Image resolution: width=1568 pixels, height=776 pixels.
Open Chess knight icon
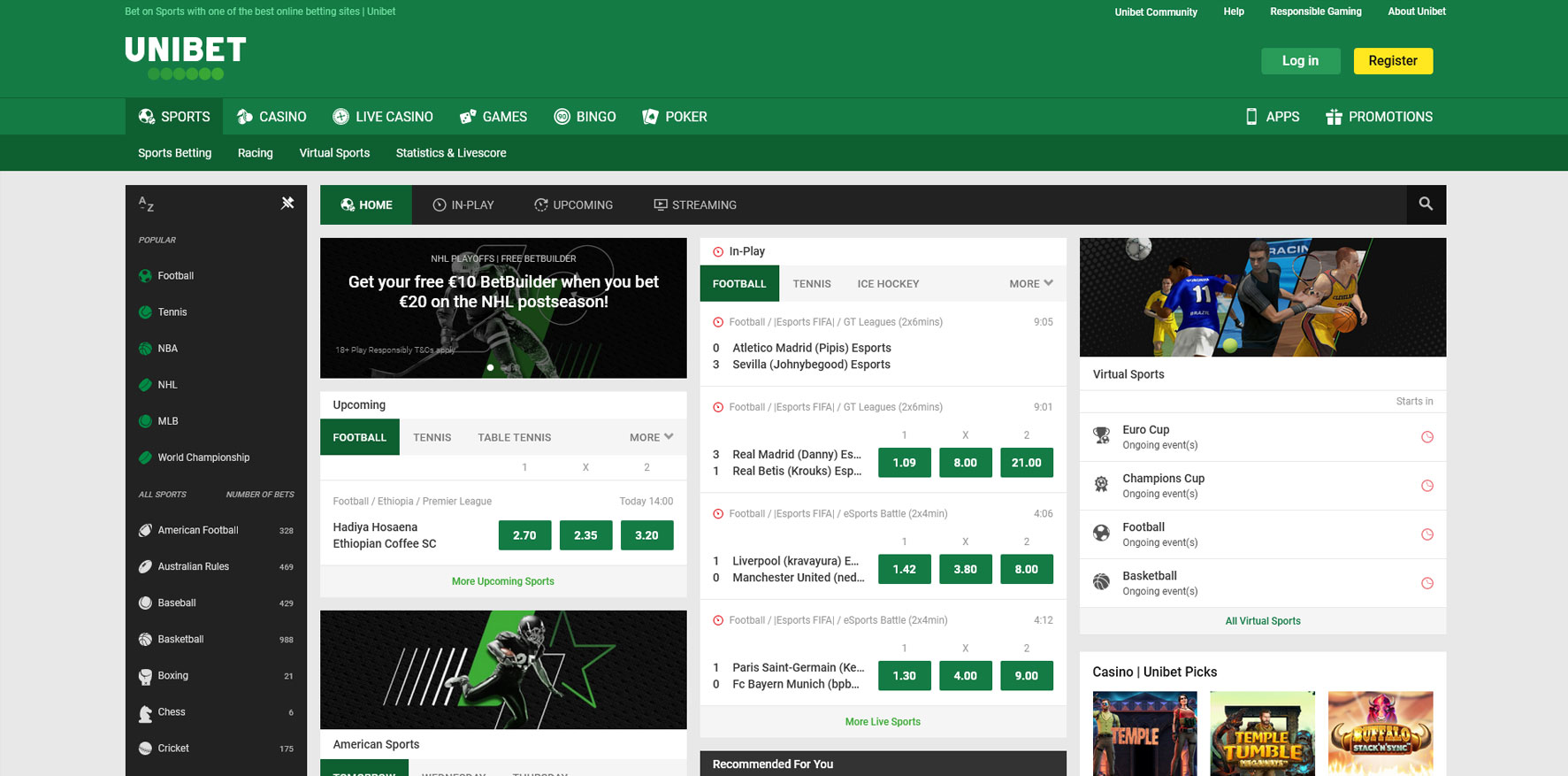click(145, 712)
